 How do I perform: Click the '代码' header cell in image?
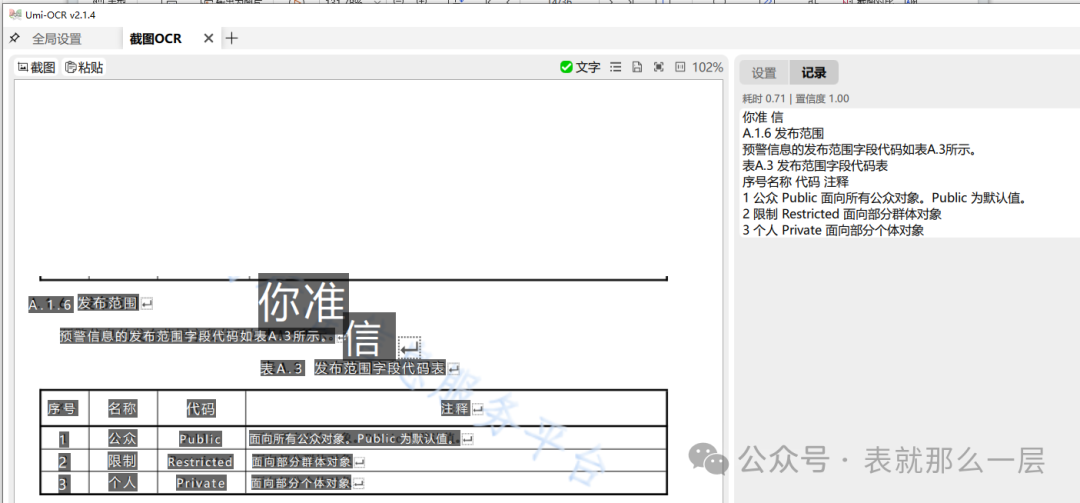point(200,409)
